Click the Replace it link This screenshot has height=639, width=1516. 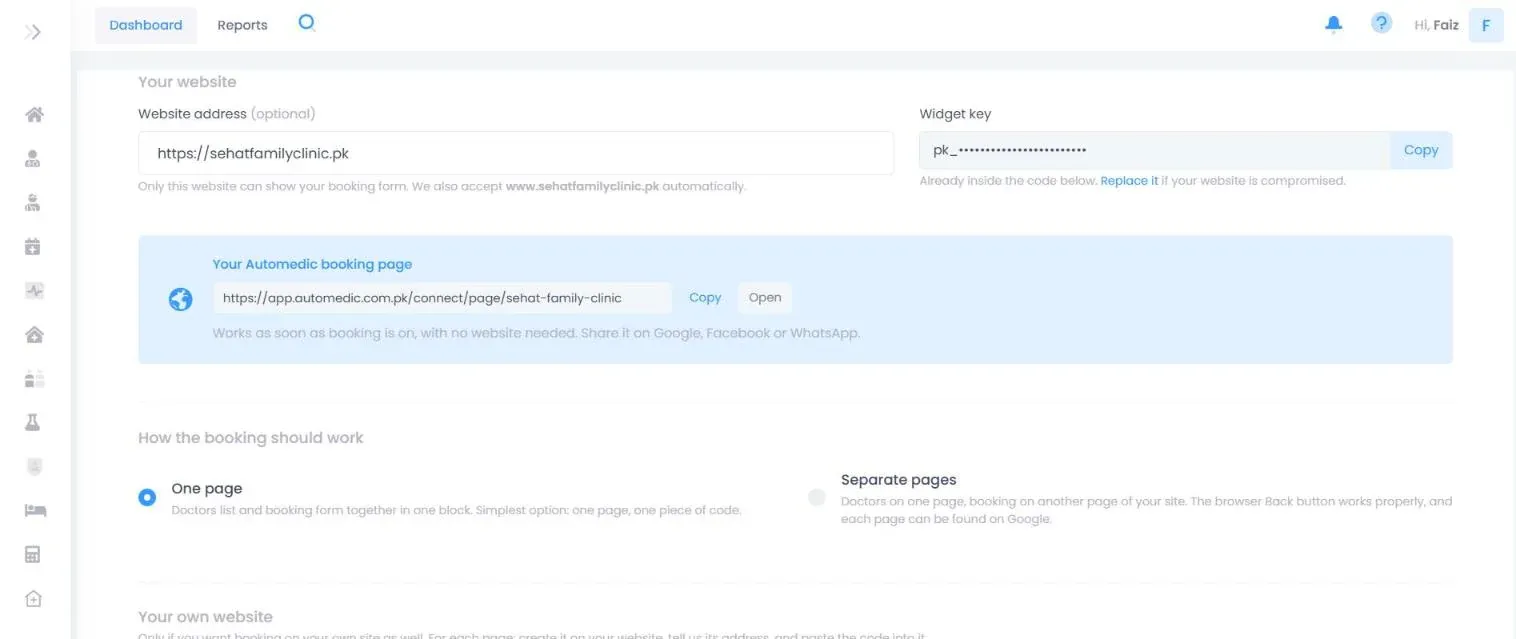coord(1129,181)
